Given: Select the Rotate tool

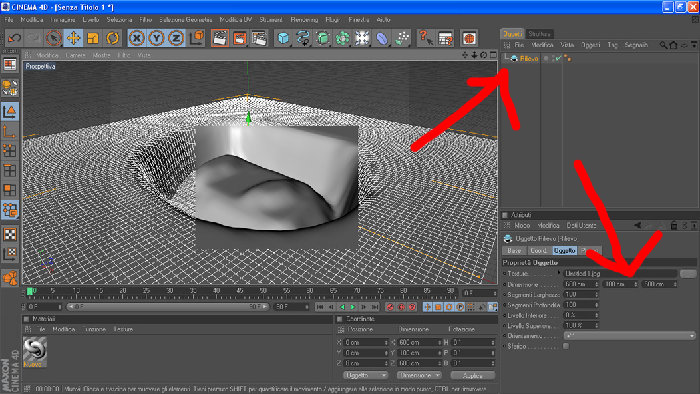Looking at the screenshot, I should pyautogui.click(x=112, y=38).
